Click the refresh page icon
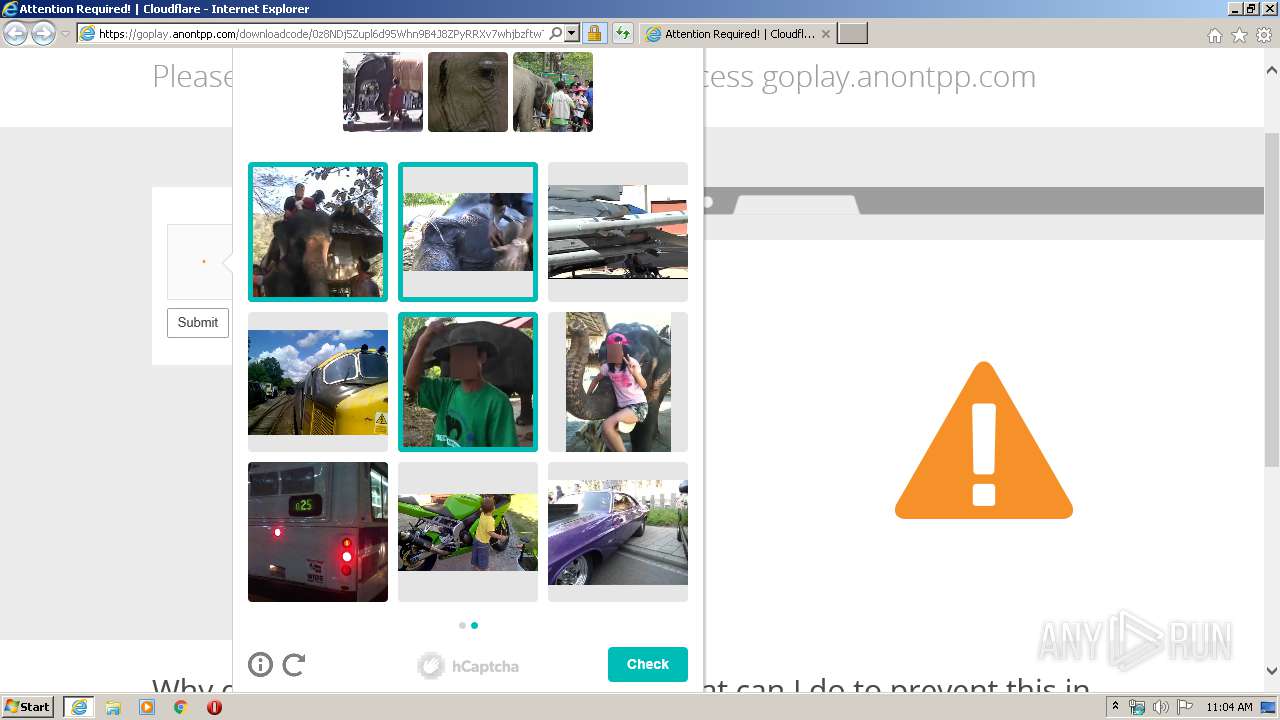The width and height of the screenshot is (1280, 720). click(x=622, y=34)
